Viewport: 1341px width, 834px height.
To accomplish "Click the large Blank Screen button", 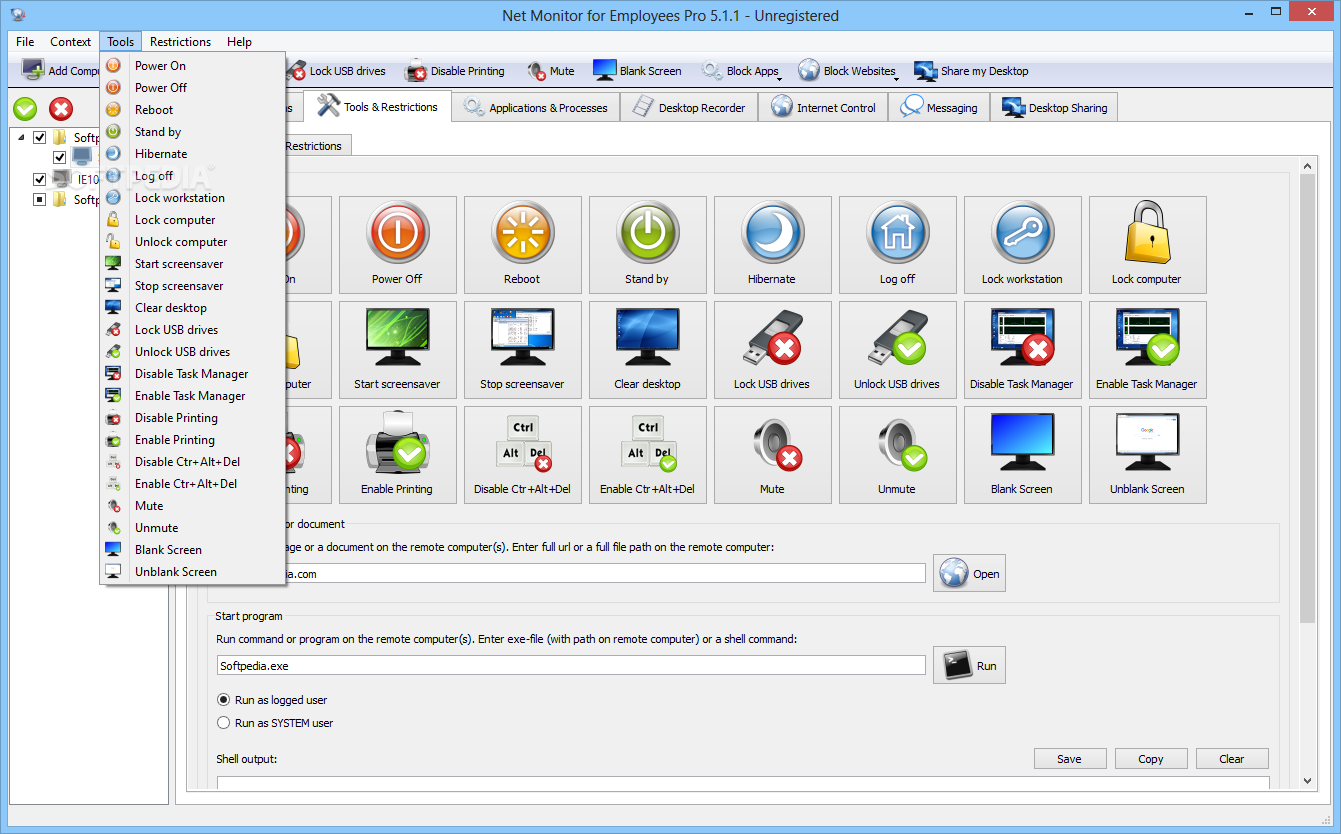I will [x=1022, y=454].
